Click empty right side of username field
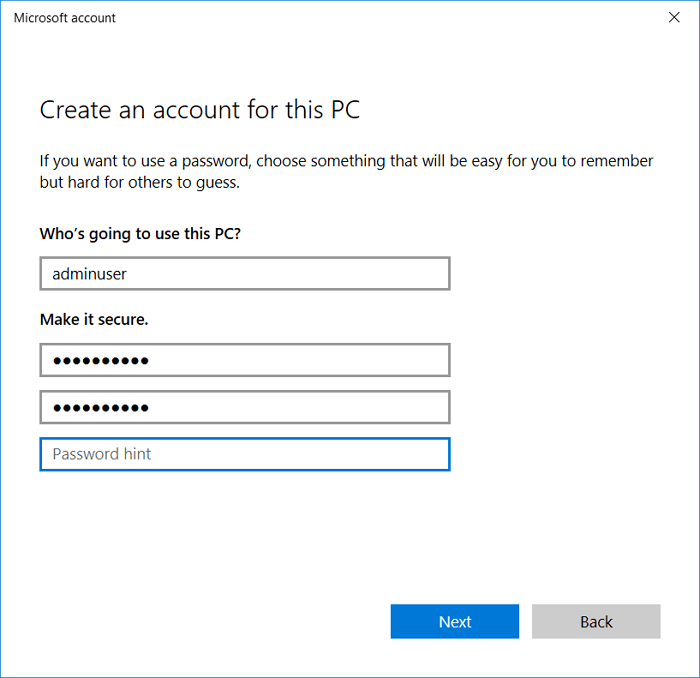Screen dimensions: 700x678 (x=380, y=273)
